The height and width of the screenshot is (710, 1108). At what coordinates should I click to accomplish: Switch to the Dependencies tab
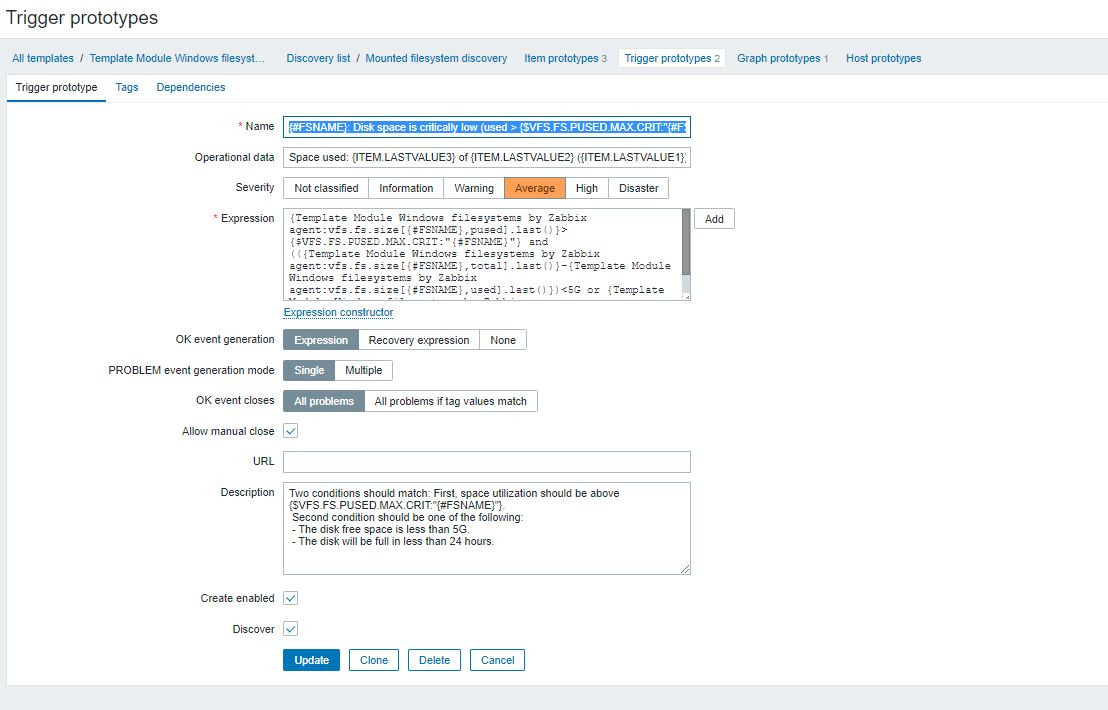191,87
